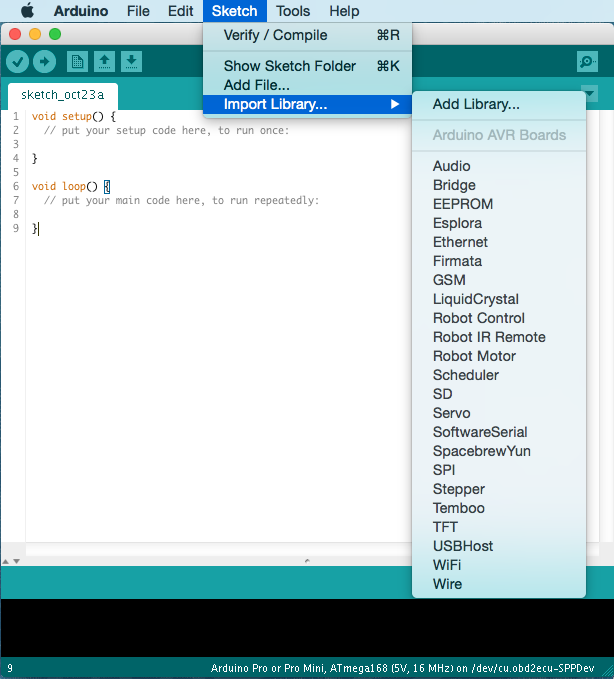Viewport: 614px width, 679px height.
Task: Click the board info status bar text
Action: (402, 668)
